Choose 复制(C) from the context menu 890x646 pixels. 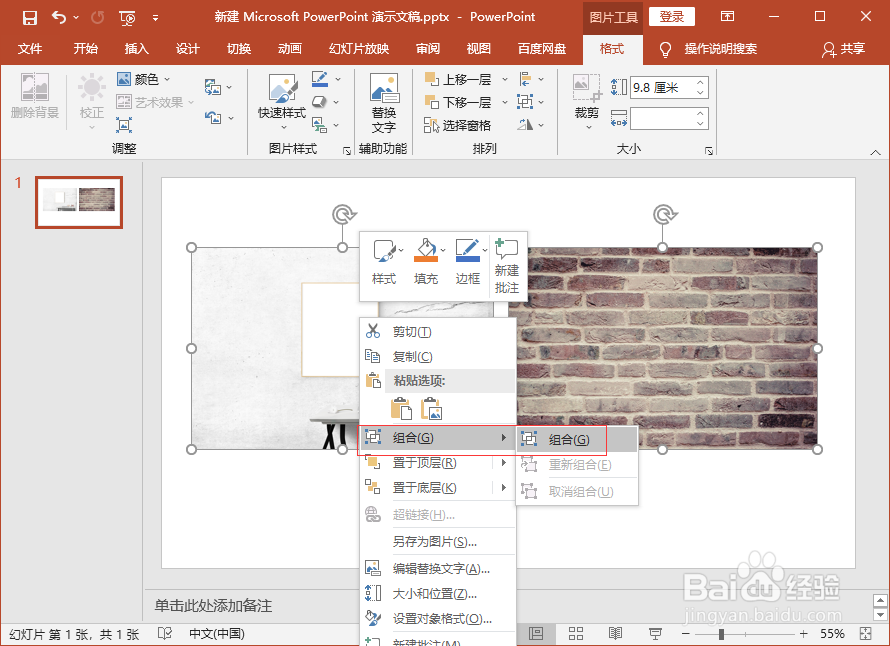[438, 356]
